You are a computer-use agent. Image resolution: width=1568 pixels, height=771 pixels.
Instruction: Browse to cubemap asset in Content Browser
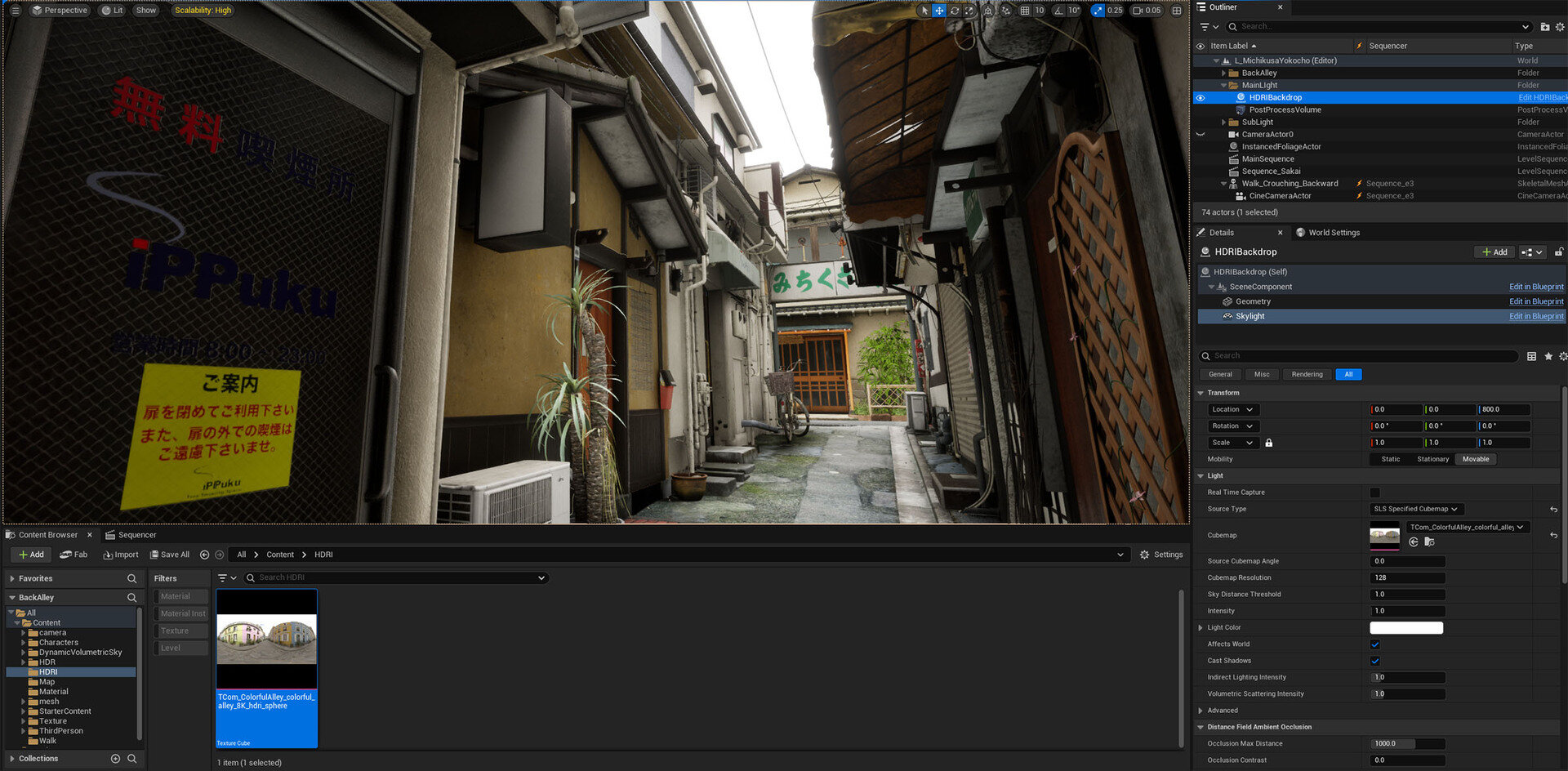(x=1429, y=542)
